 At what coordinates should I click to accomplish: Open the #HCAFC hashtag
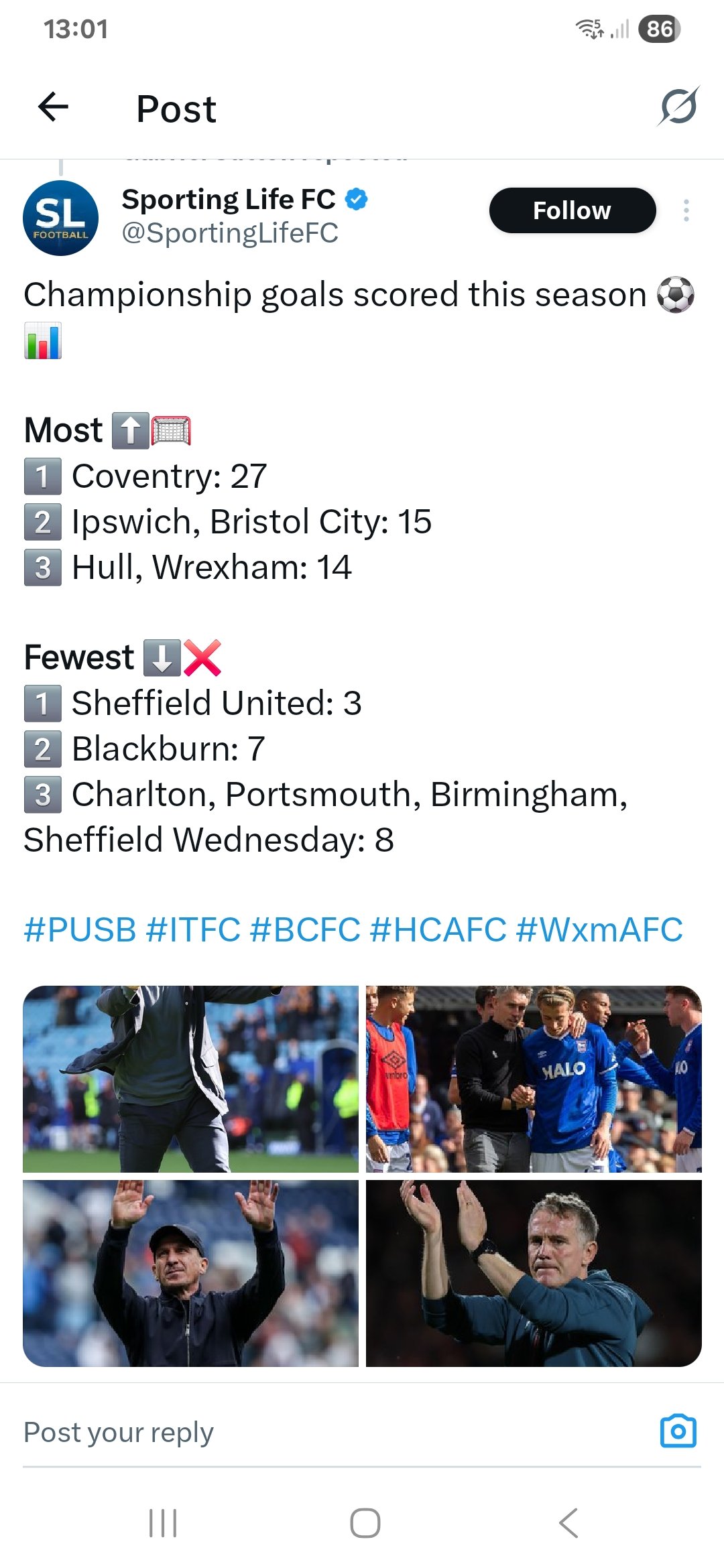click(438, 930)
